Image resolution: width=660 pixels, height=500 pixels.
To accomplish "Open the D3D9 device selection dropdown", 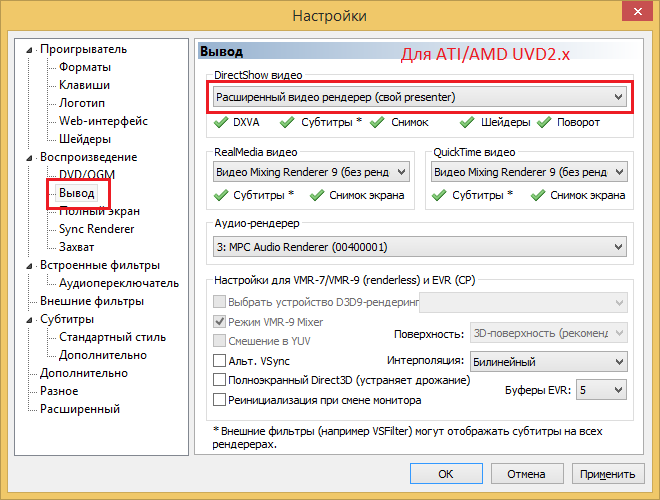I will click(523, 303).
